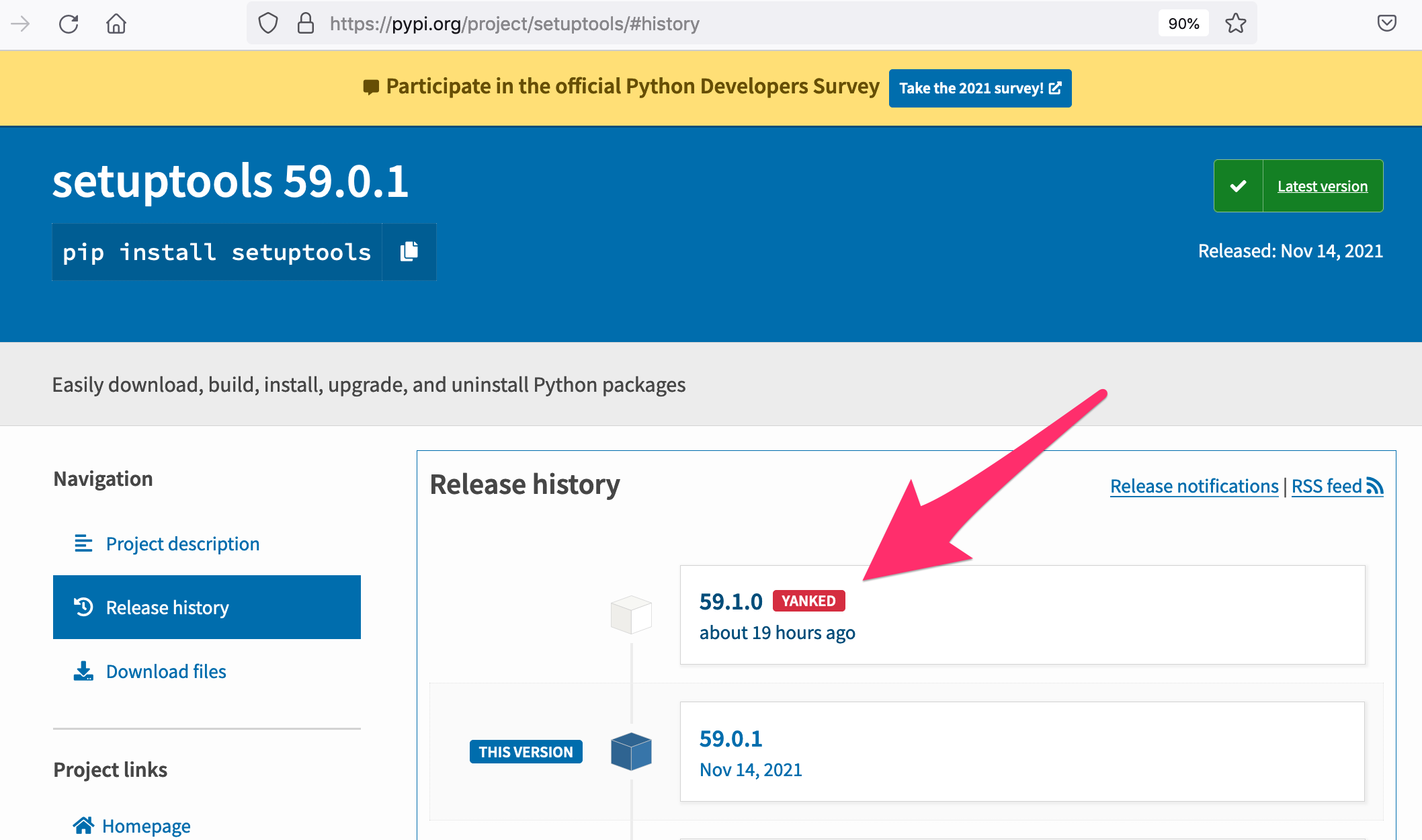Select the Download files navigation item

(165, 671)
